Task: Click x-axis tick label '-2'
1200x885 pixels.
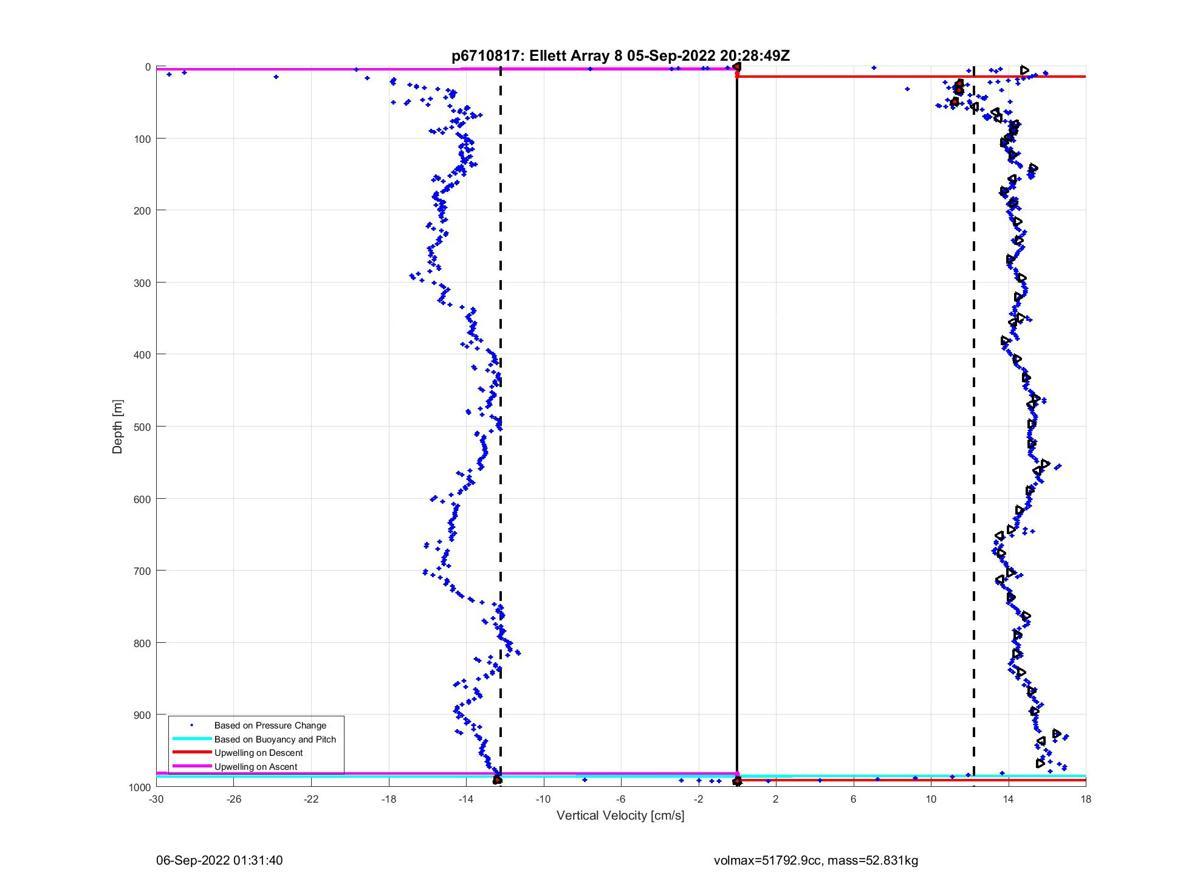Action: [698, 799]
